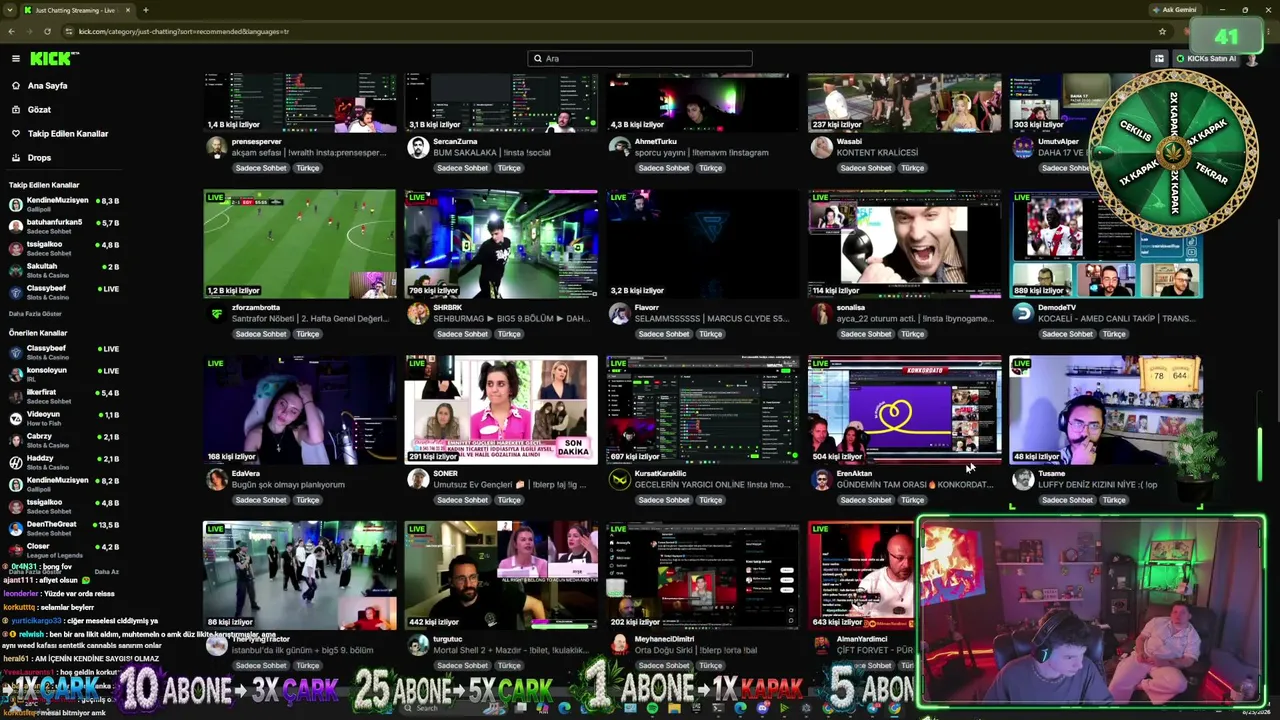Open KursatKarakilic's channel avatar

pyautogui.click(x=620, y=479)
